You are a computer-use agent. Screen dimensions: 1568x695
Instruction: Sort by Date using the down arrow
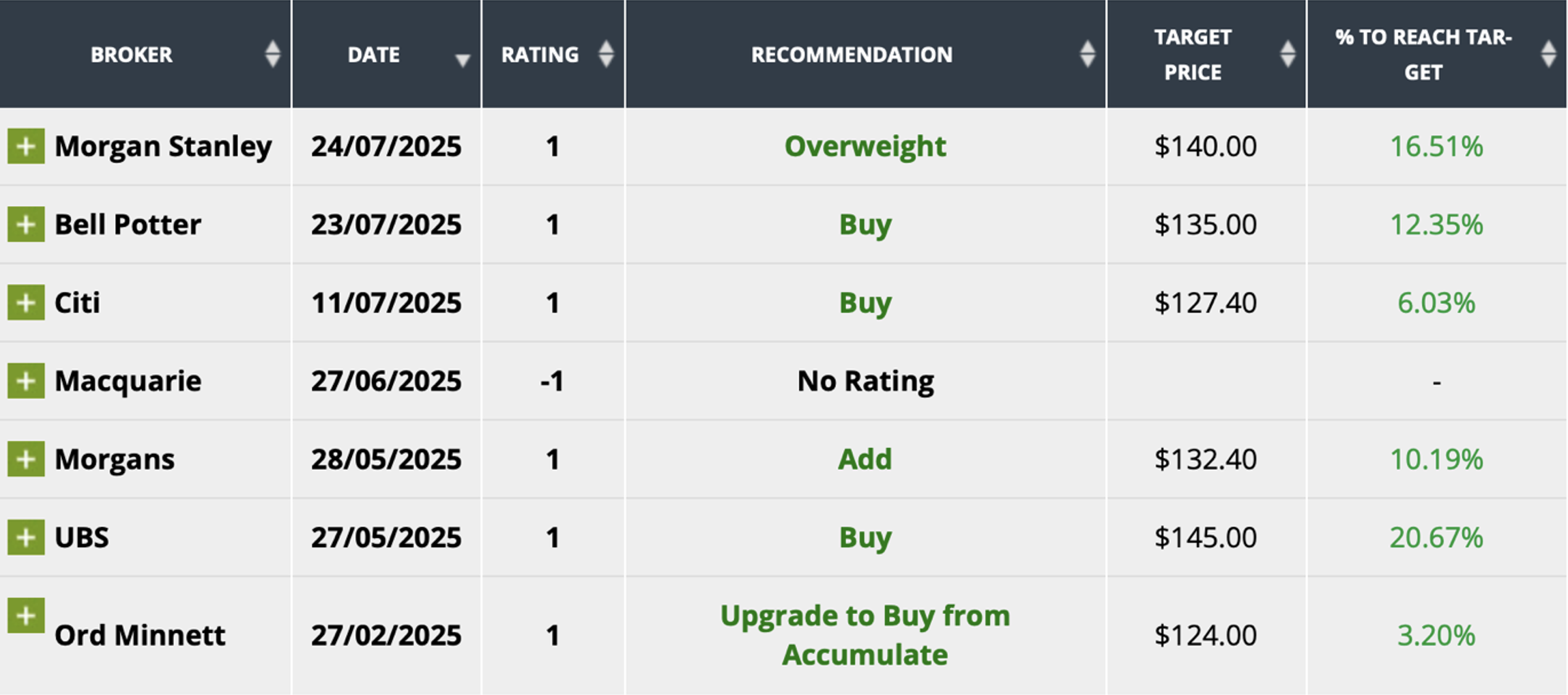(x=462, y=60)
